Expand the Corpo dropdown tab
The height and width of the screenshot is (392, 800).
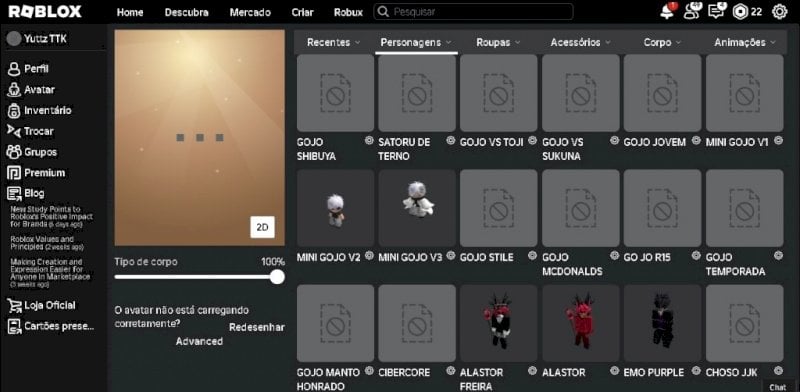point(662,42)
